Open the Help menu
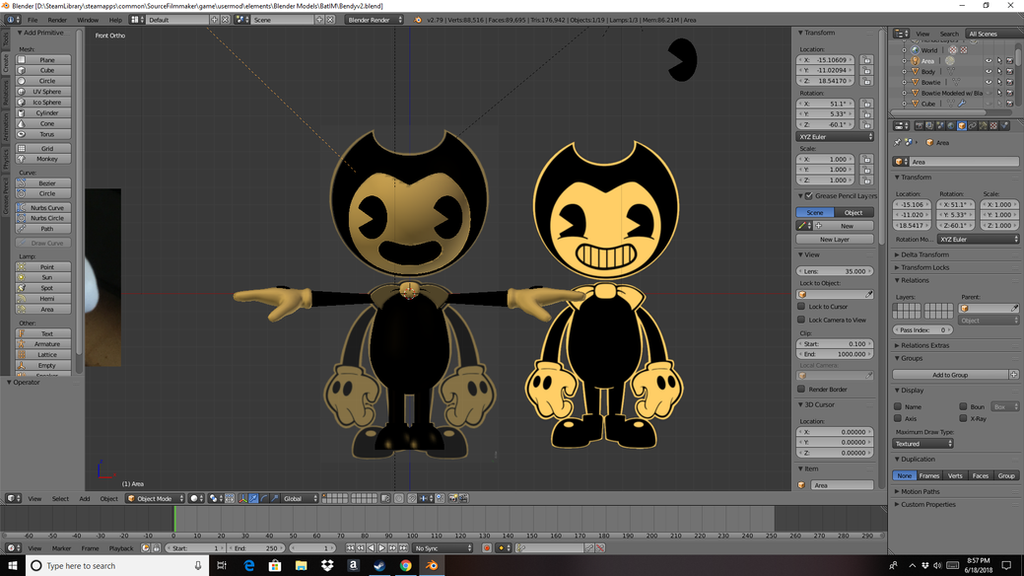 (115, 20)
